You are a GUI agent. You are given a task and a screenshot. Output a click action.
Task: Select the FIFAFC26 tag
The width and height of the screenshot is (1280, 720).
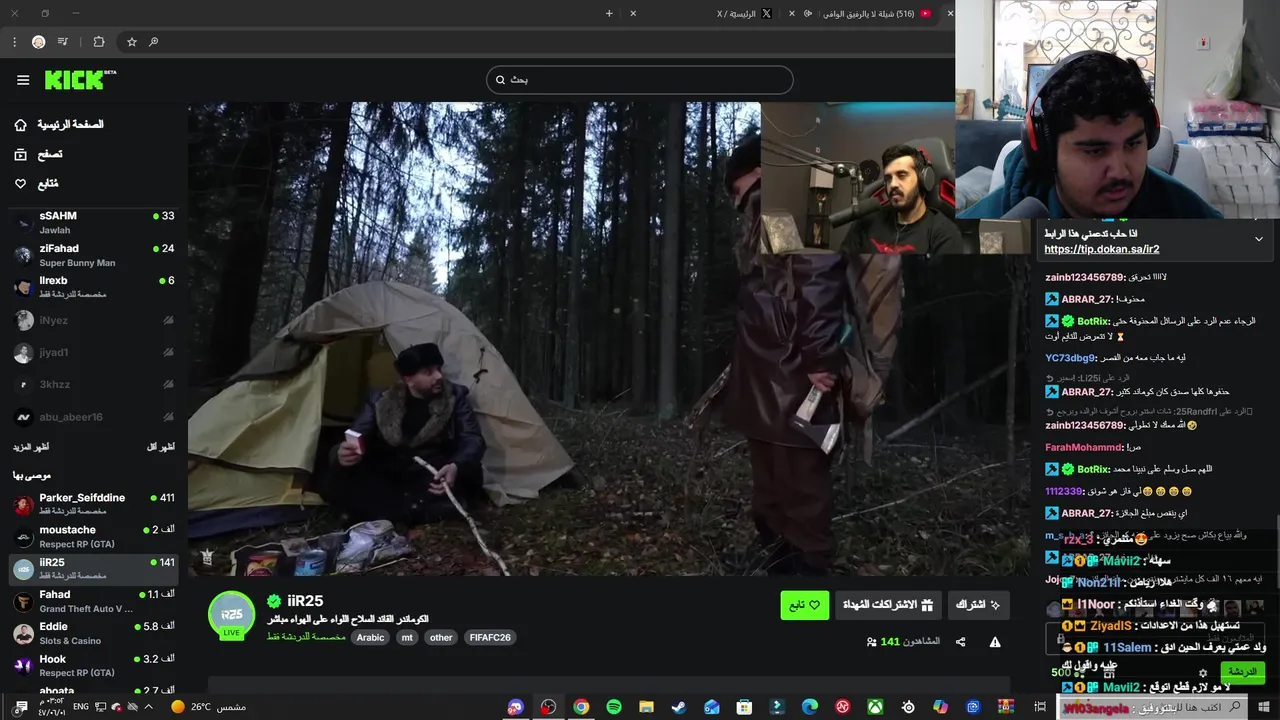tap(490, 637)
